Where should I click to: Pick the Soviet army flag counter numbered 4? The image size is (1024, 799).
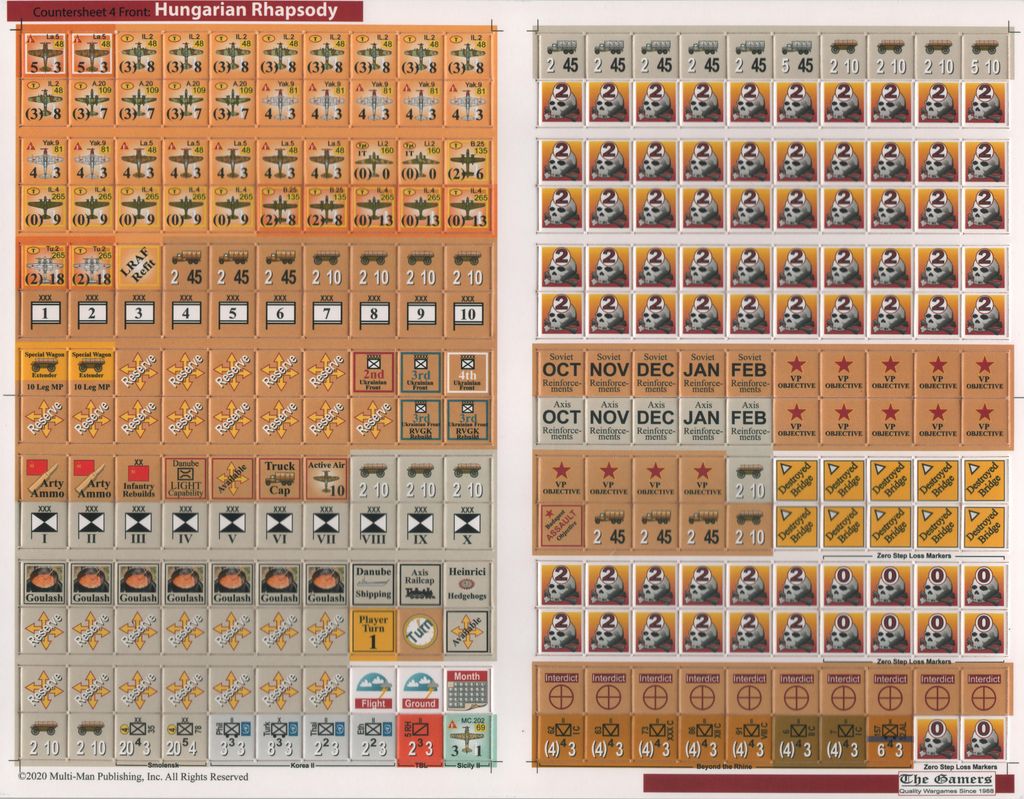[185, 314]
